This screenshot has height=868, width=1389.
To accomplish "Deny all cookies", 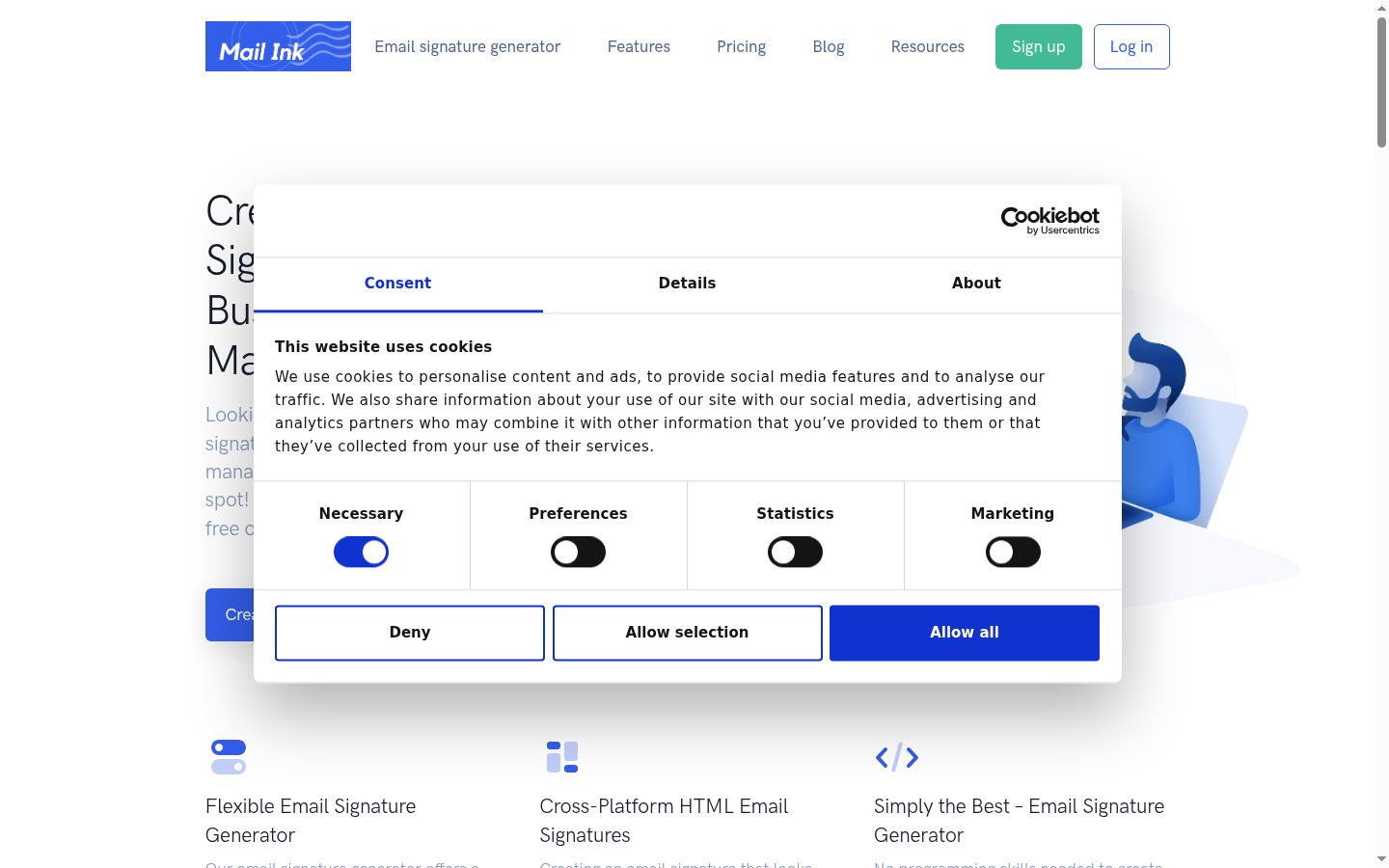I will [410, 633].
